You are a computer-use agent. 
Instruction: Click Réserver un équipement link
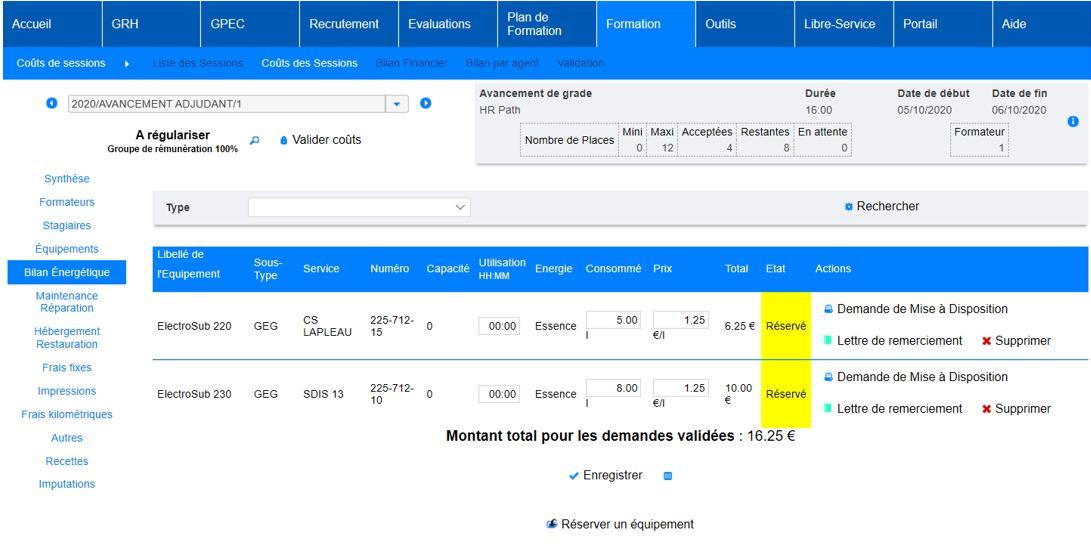pyautogui.click(x=626, y=524)
